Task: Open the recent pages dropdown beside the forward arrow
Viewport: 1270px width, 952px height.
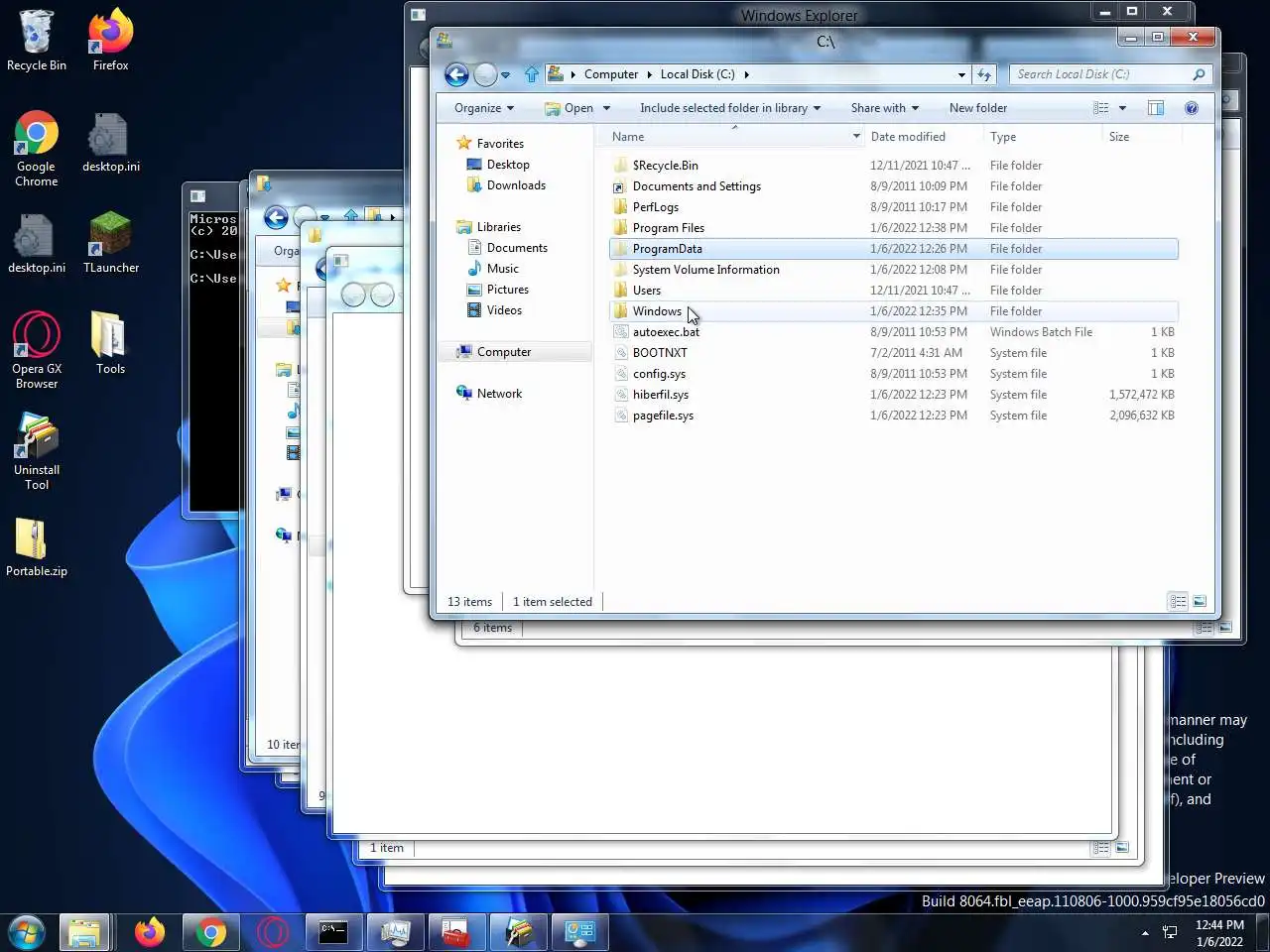Action: [x=505, y=75]
